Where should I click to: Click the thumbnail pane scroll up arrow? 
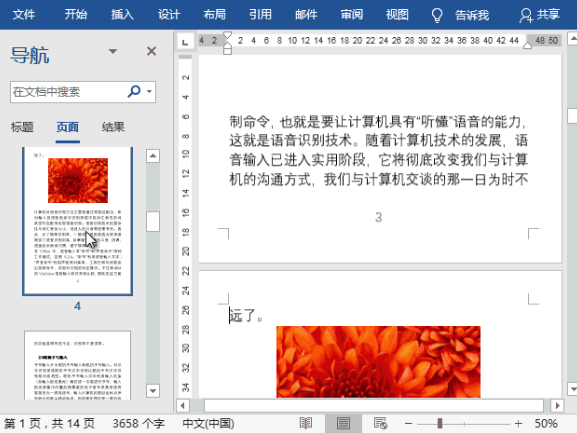(153, 156)
